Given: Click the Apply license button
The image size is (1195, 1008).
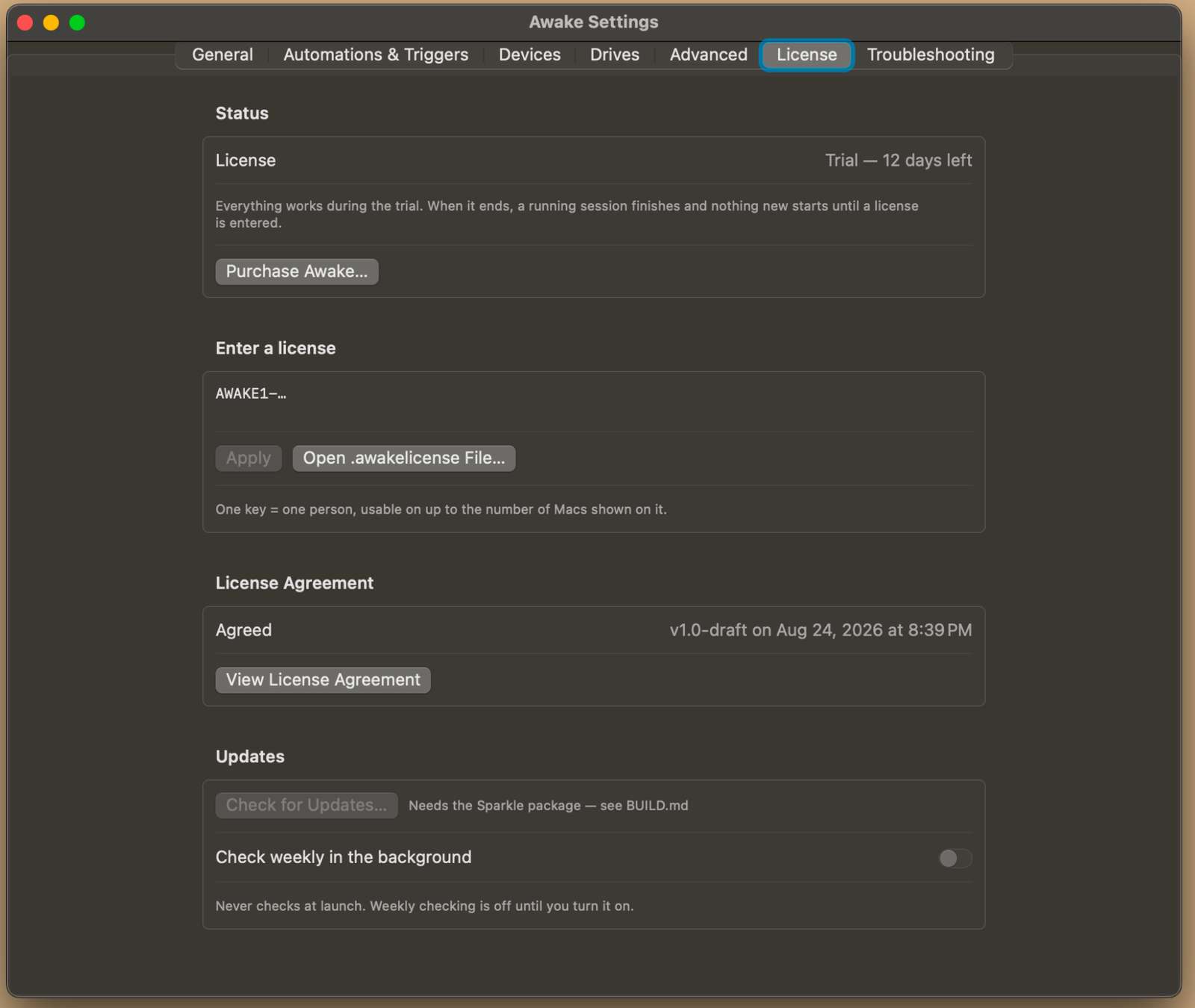Looking at the screenshot, I should pos(249,458).
